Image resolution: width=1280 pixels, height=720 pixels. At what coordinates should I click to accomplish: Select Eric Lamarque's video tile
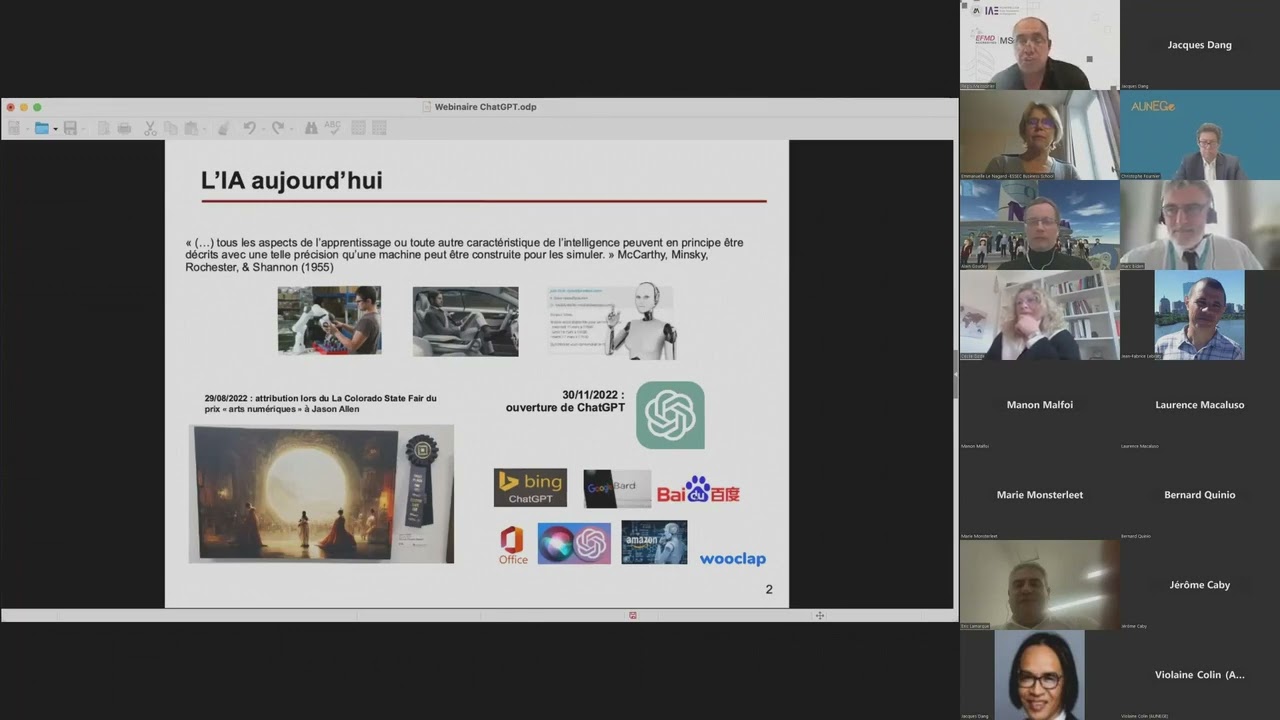(x=1040, y=585)
